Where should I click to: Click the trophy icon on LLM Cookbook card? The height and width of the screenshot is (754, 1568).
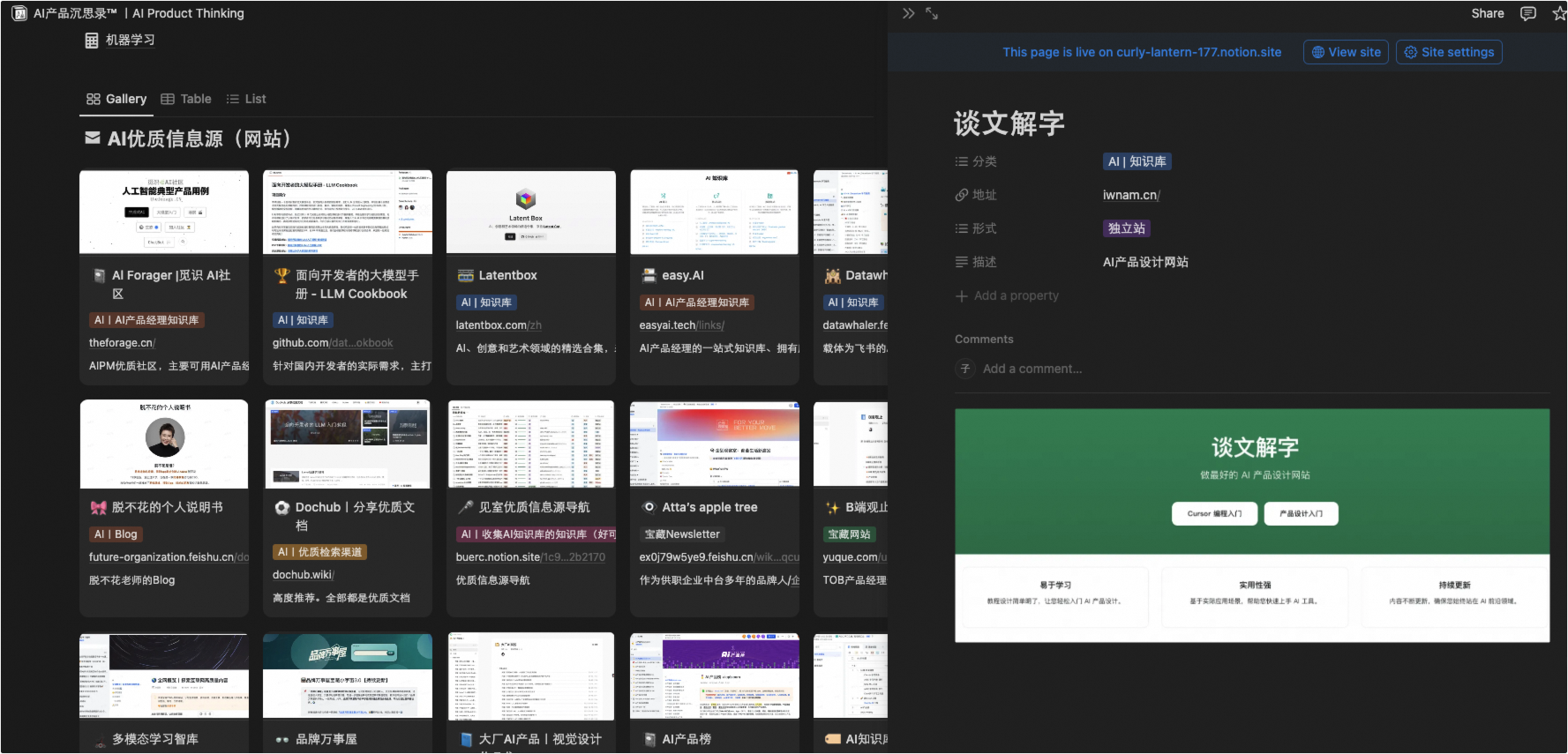(281, 275)
